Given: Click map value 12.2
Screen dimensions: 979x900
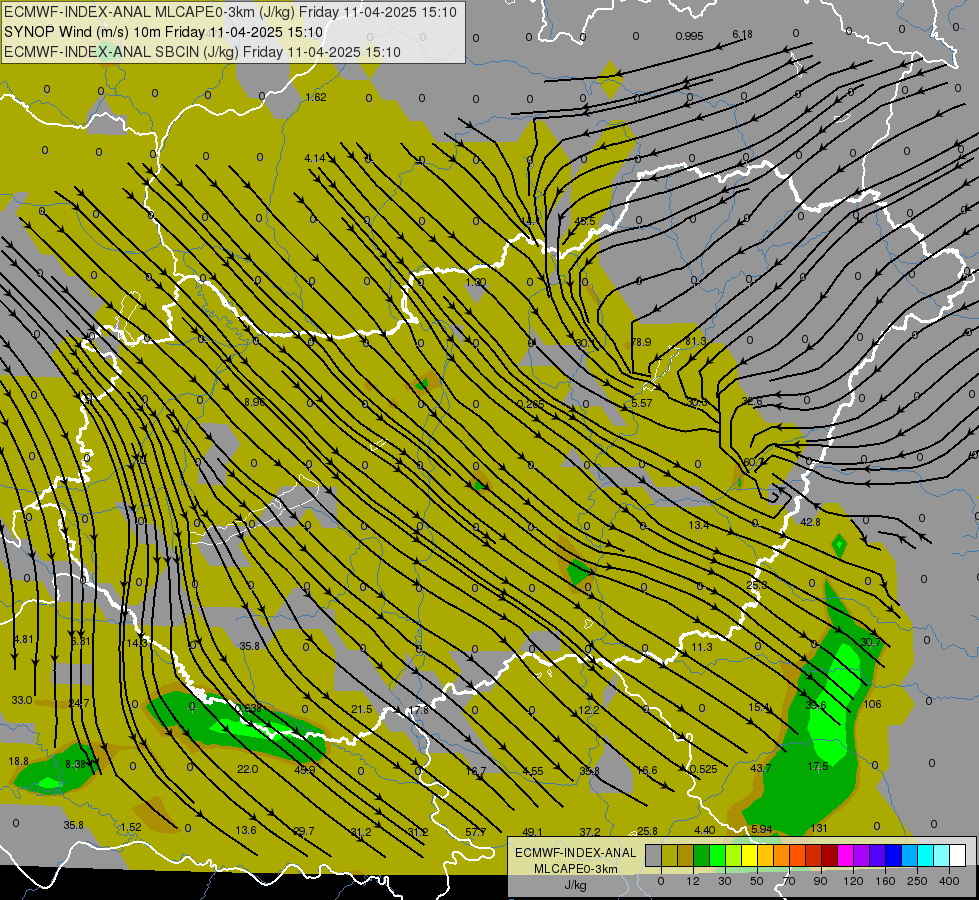Looking at the screenshot, I should tap(589, 710).
